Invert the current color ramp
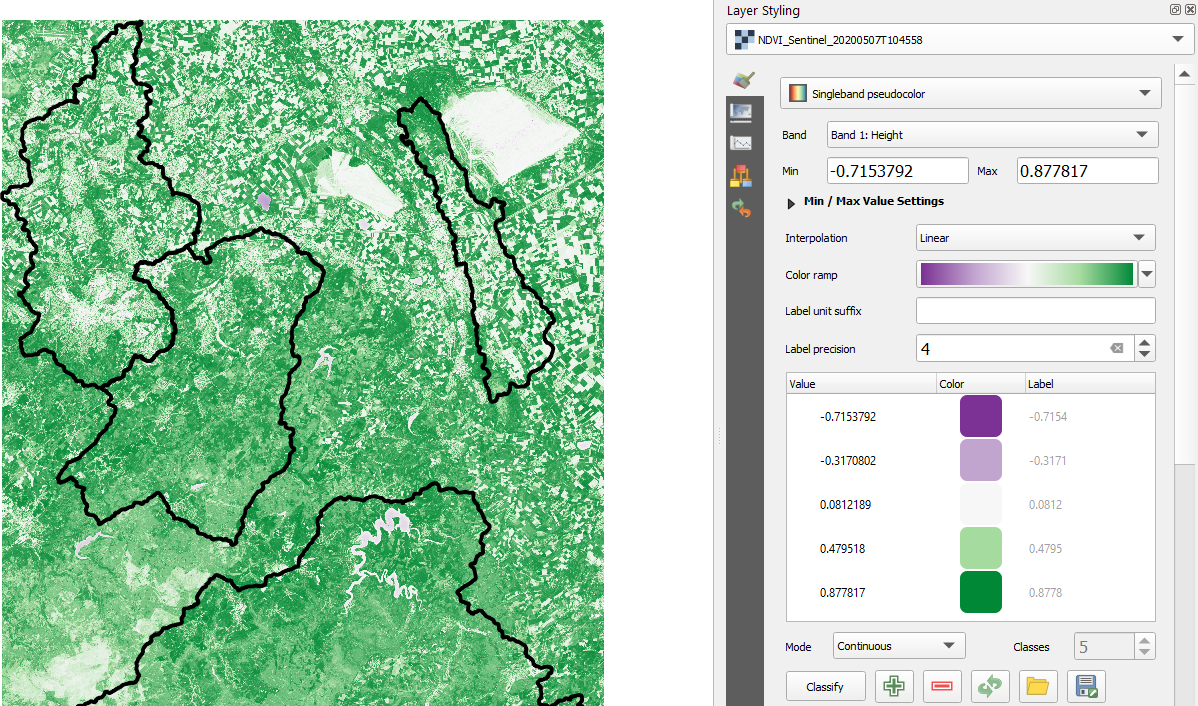Screen dimensions: 1198x706 pyautogui.click(x=990, y=686)
